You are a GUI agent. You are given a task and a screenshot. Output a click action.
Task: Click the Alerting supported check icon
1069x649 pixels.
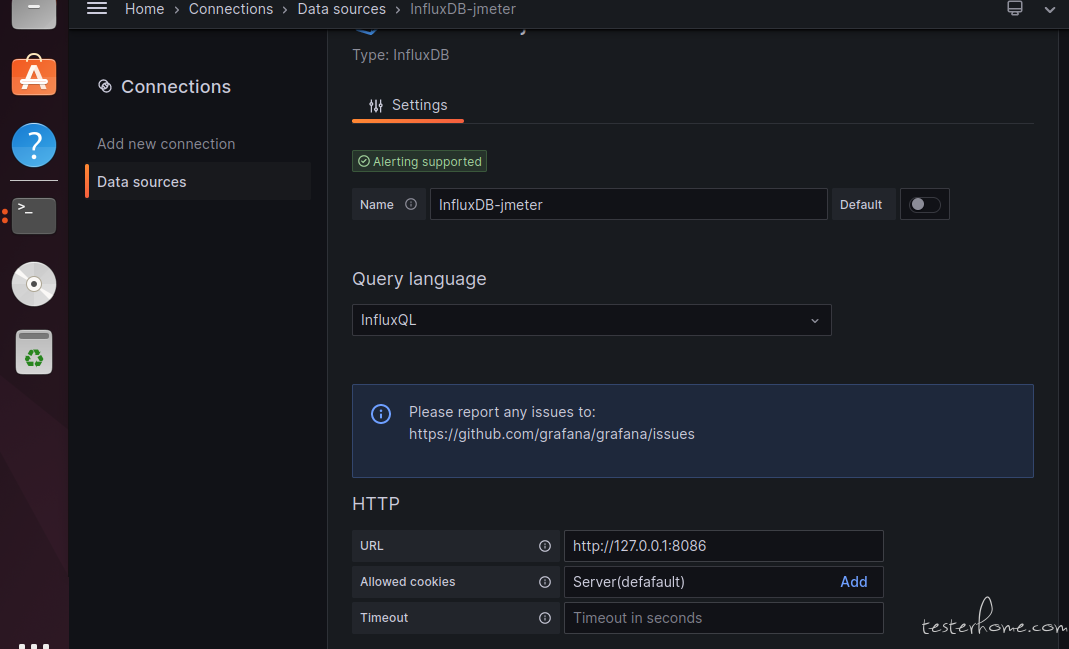(x=364, y=161)
